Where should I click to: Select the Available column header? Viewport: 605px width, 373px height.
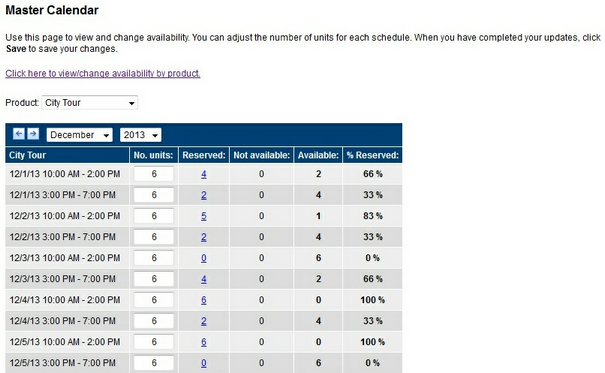pos(318,155)
